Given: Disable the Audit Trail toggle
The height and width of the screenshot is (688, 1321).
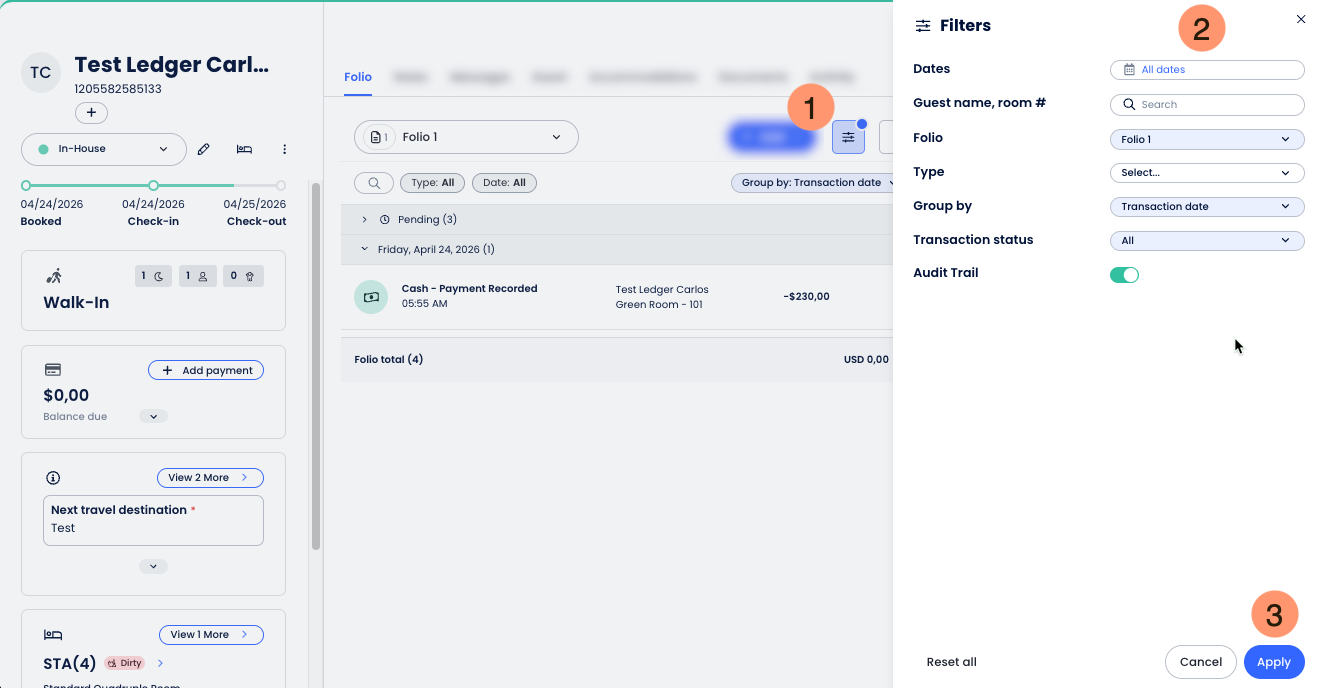Looking at the screenshot, I should [1124, 274].
